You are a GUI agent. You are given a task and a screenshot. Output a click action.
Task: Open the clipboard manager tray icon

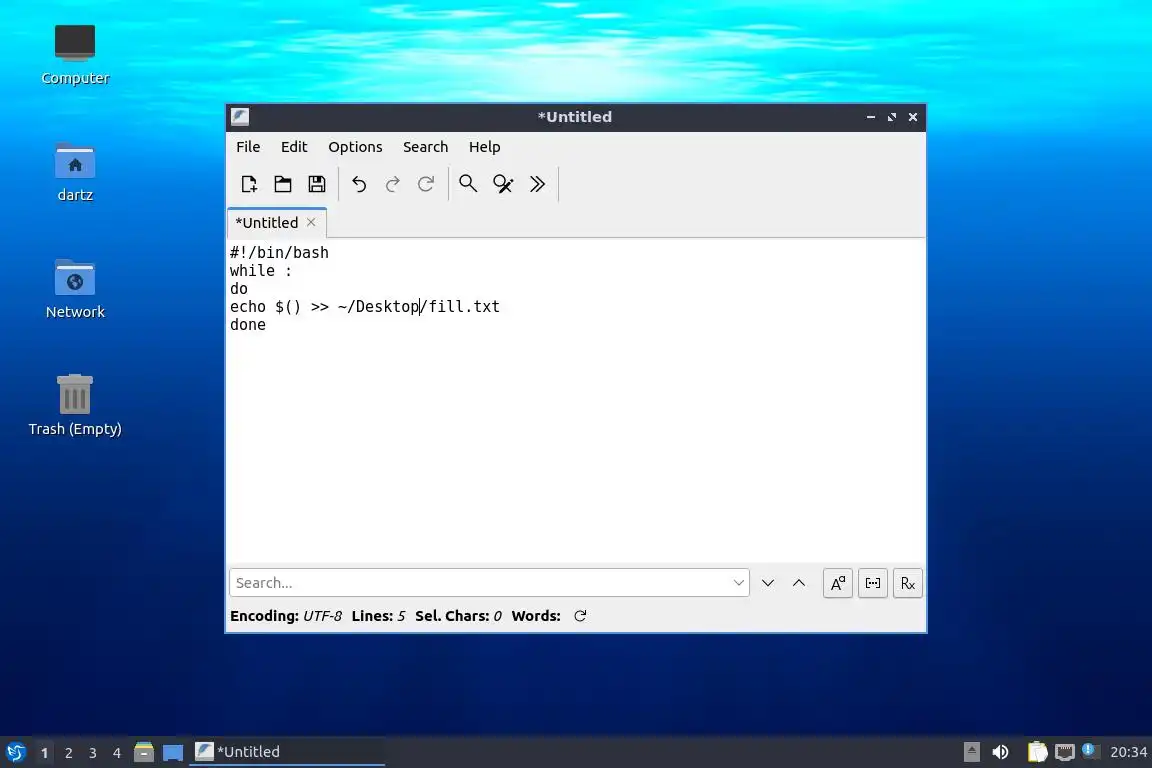[x=1037, y=752]
